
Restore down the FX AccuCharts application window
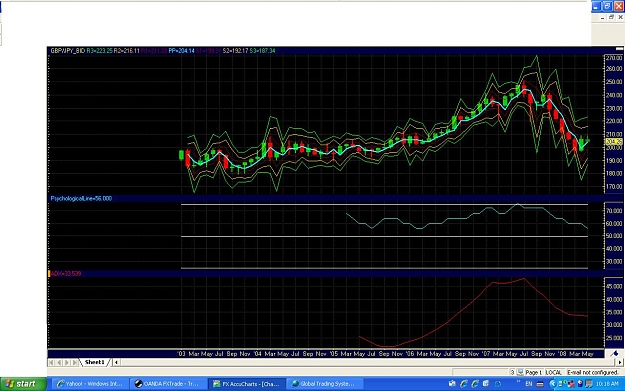click(607, 6)
